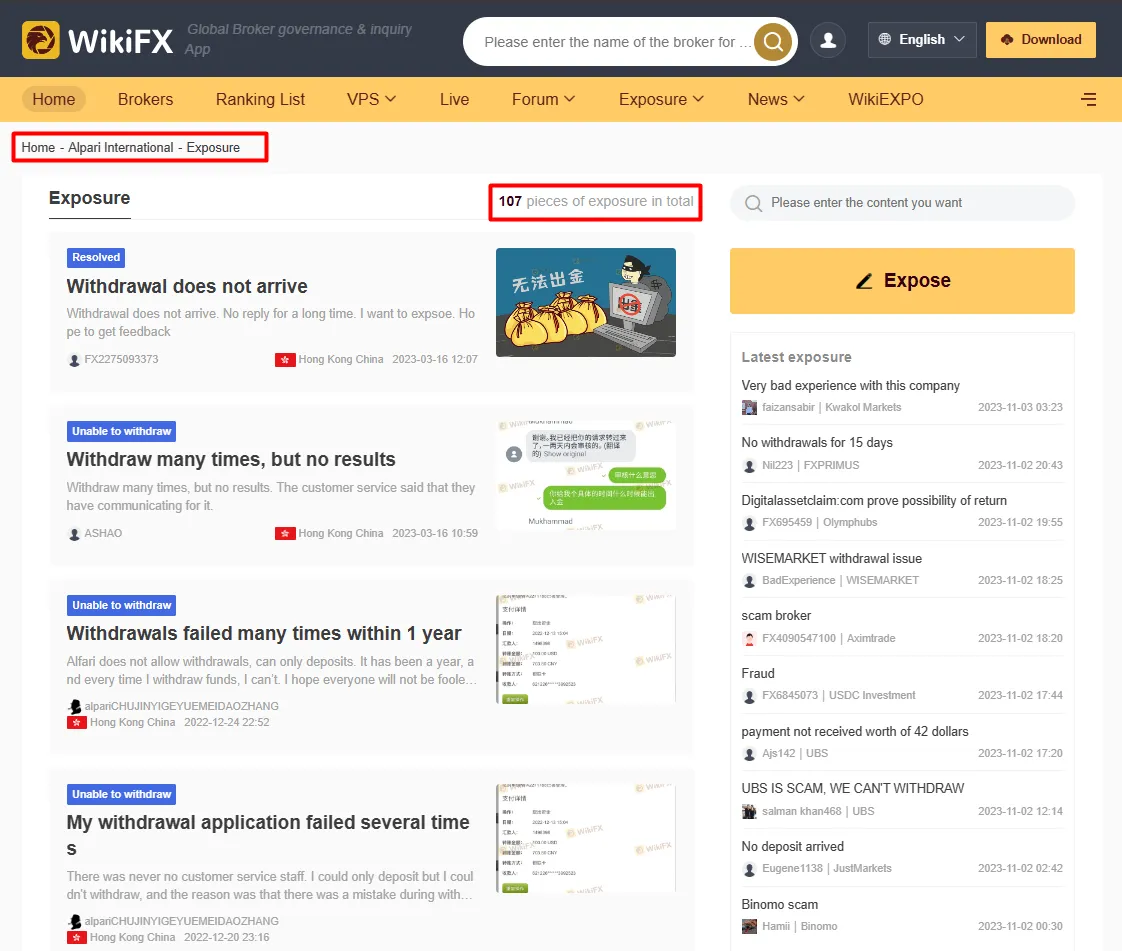Expand the Exposure nav dropdown
This screenshot has width=1122, height=951.
tap(661, 99)
